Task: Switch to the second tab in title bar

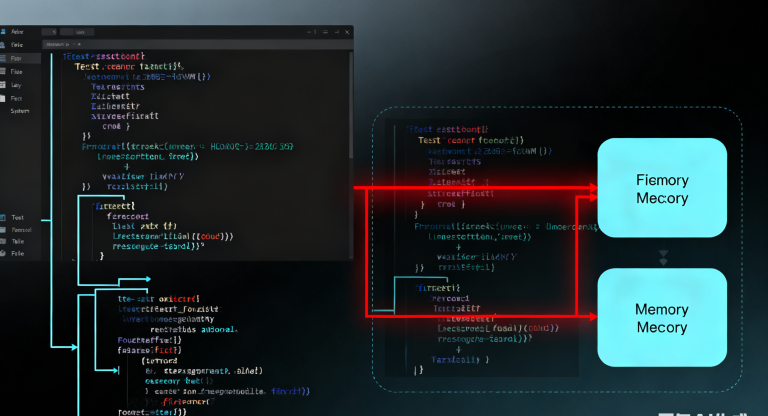Action: (79, 32)
